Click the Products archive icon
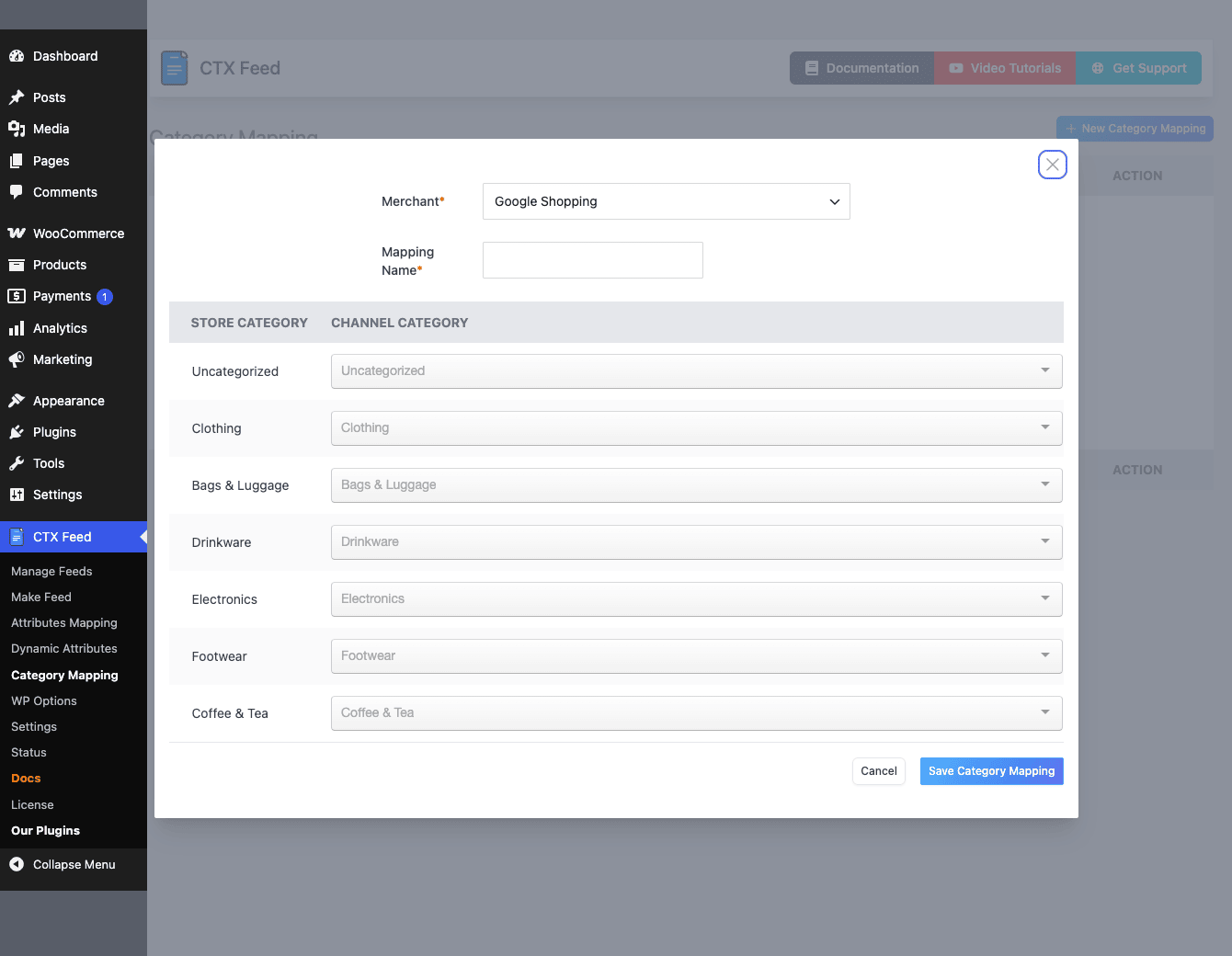Viewport: 1232px width, 956px height. pyautogui.click(x=17, y=265)
